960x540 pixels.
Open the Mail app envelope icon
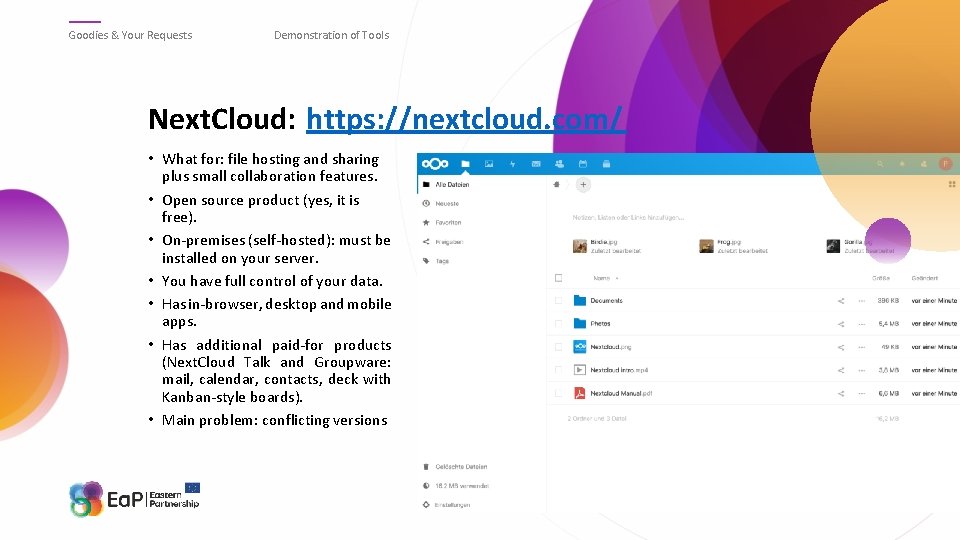point(536,164)
